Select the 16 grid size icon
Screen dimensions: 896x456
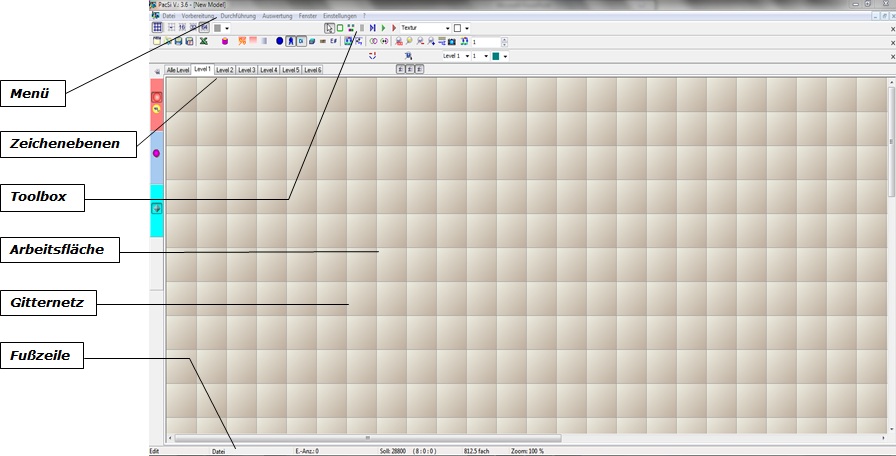click(182, 27)
